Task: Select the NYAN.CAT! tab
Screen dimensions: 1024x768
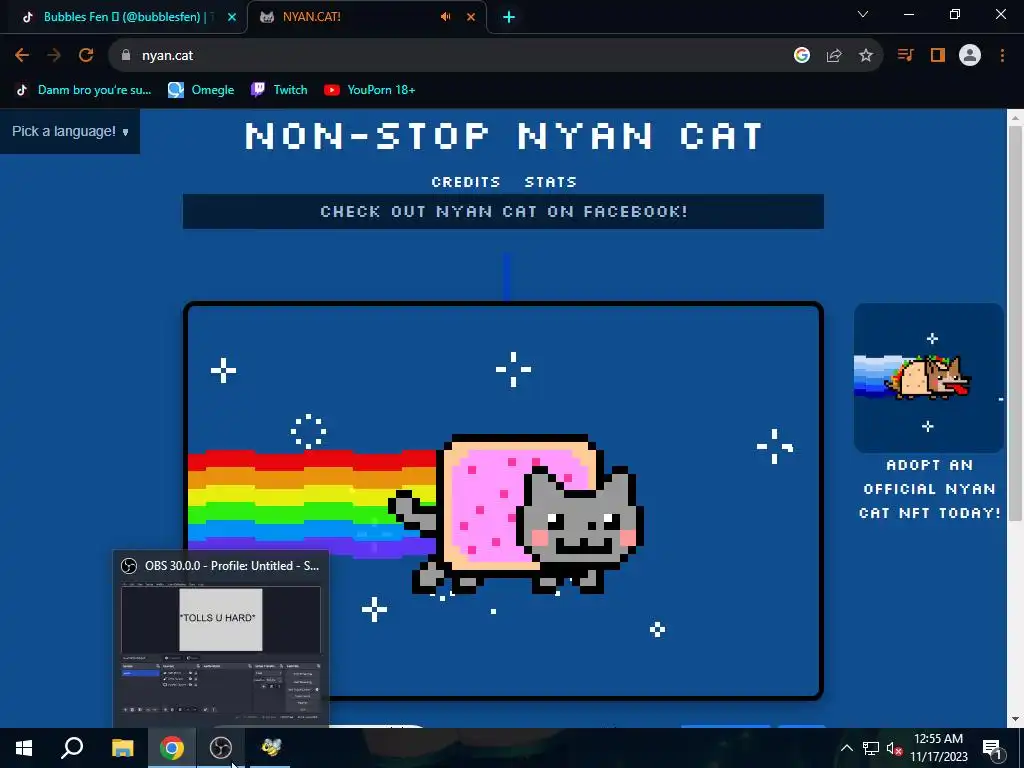Action: pyautogui.click(x=368, y=17)
